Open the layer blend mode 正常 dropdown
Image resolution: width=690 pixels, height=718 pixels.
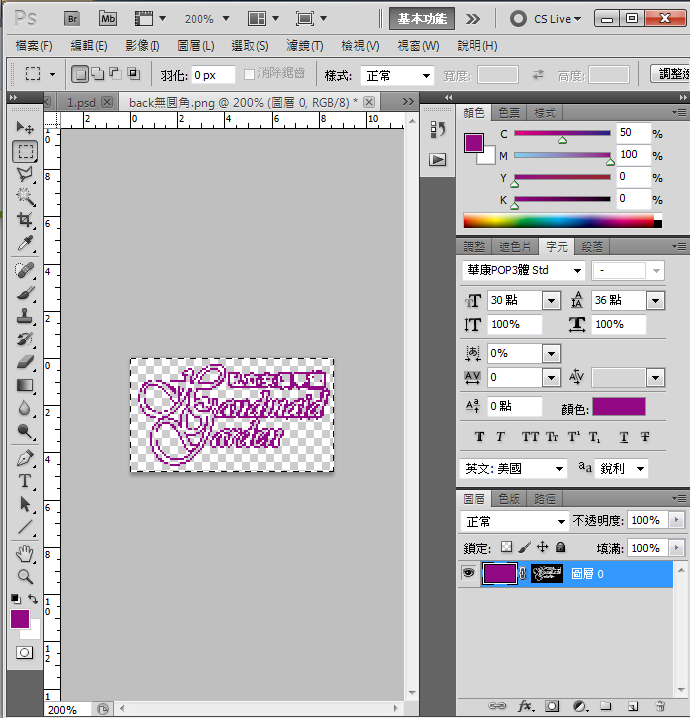click(514, 521)
